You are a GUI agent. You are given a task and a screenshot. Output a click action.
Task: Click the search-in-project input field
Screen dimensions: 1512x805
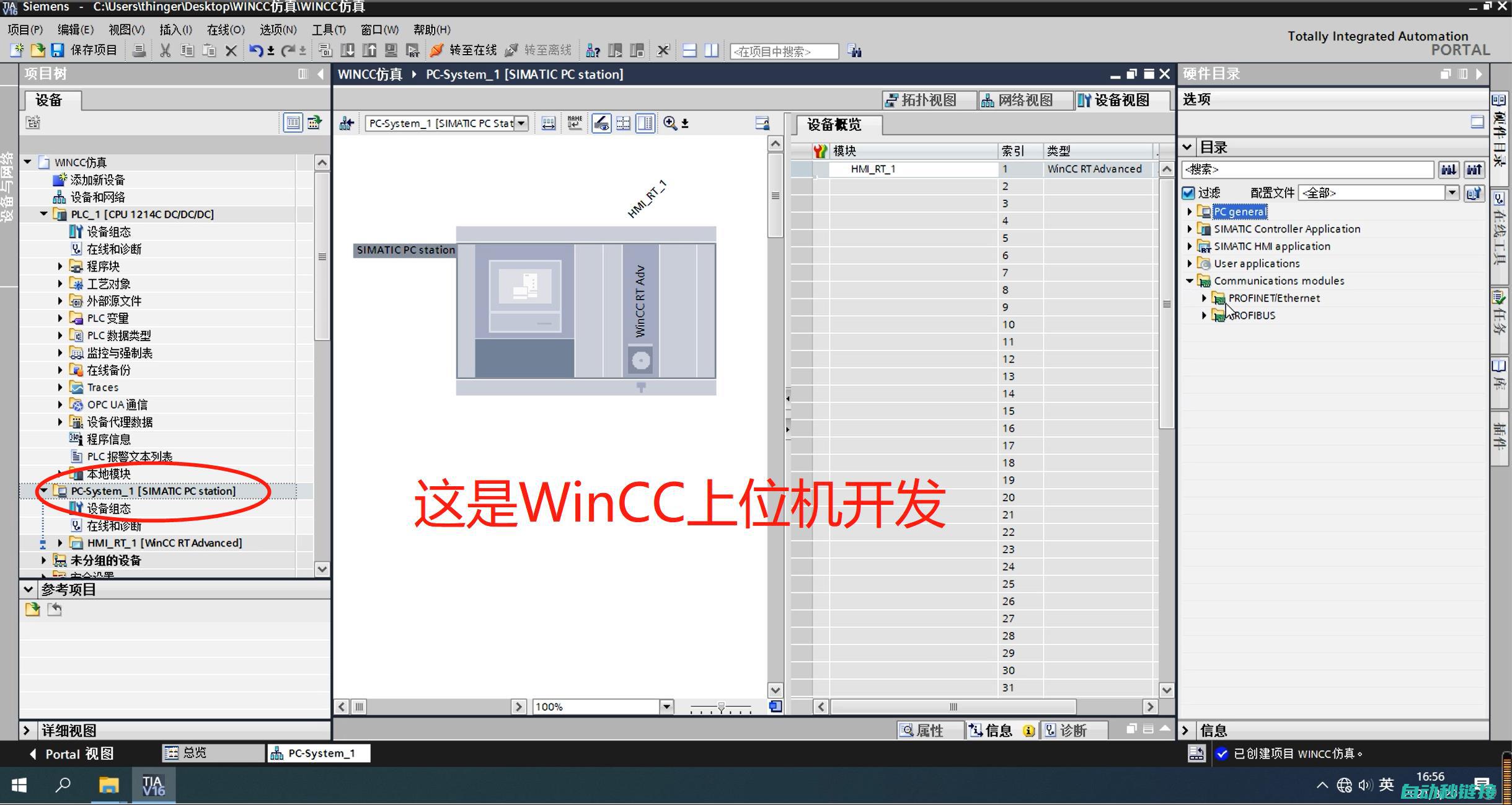[784, 51]
